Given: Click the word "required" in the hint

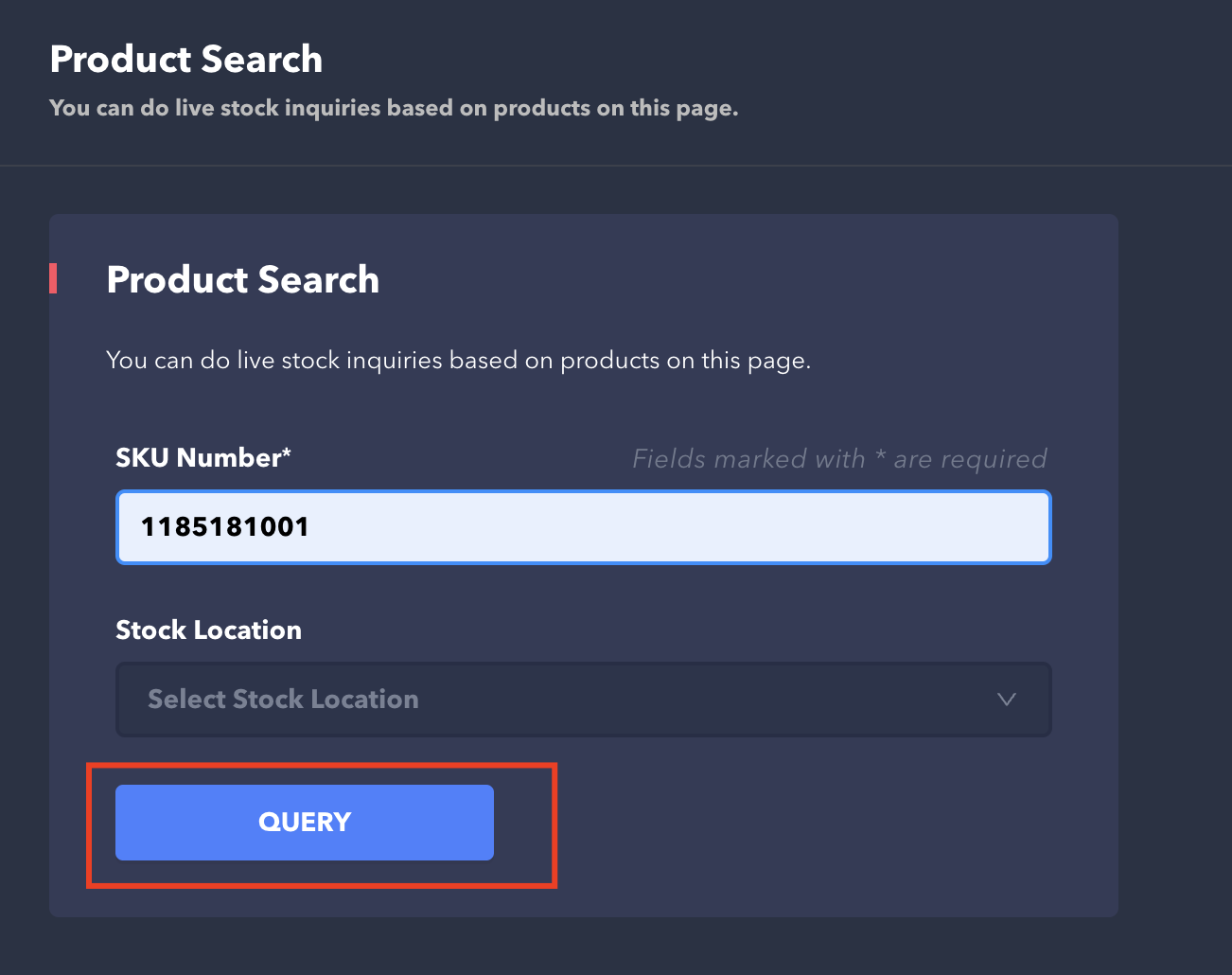Looking at the screenshot, I should 993,460.
